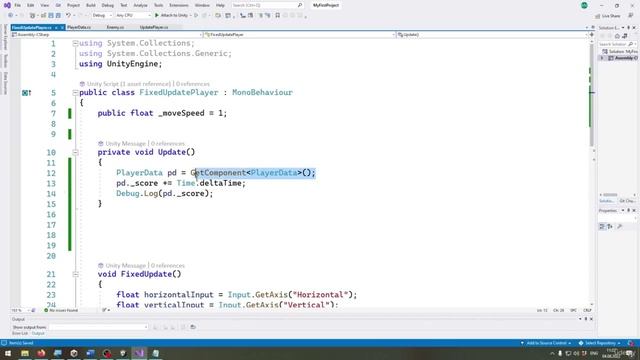Viewport: 640px width, 360px height.
Task: Click Add to Source Control
Action: click(x=546, y=343)
